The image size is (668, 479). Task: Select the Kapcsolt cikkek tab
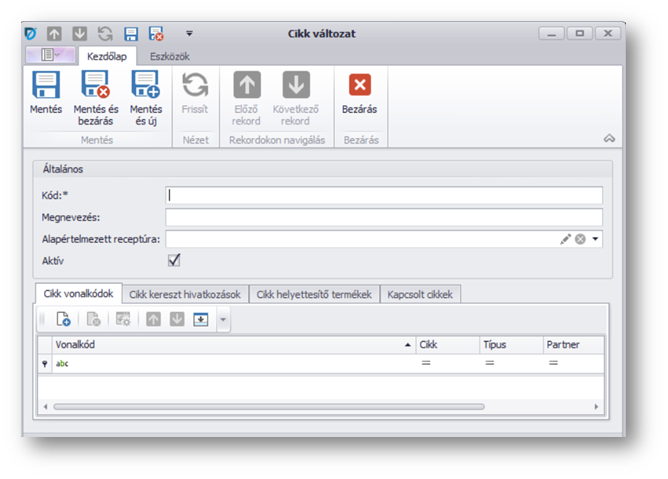(420, 294)
